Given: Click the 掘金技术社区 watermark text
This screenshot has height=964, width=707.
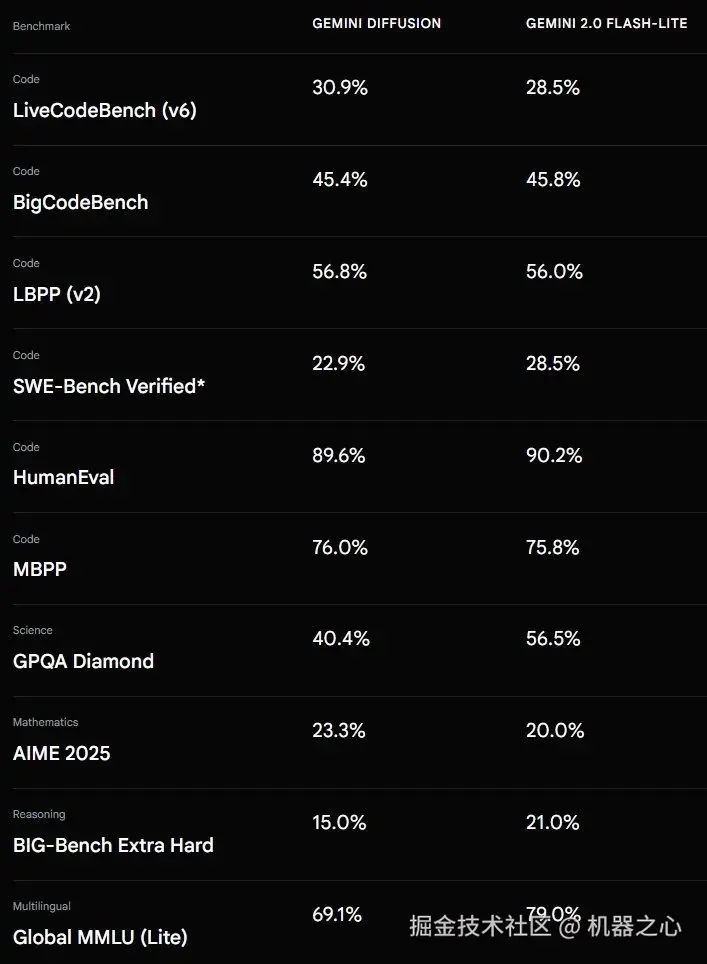Looking at the screenshot, I should pos(480,926).
